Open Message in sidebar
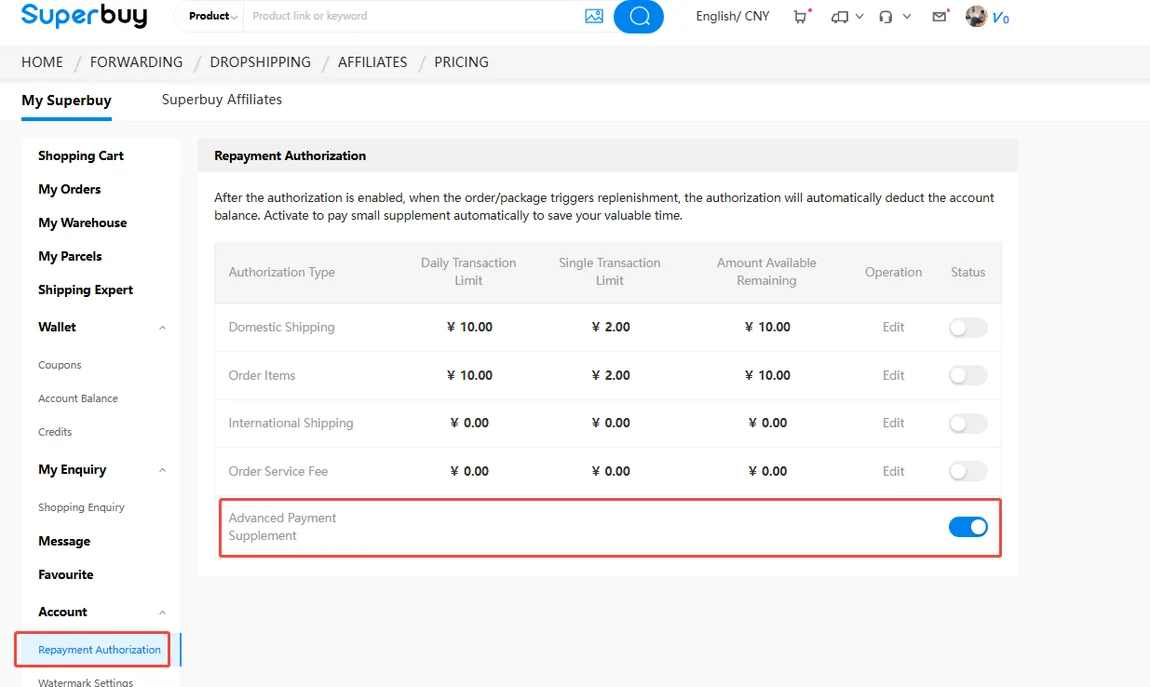Image resolution: width=1150 pixels, height=687 pixels. tap(64, 541)
